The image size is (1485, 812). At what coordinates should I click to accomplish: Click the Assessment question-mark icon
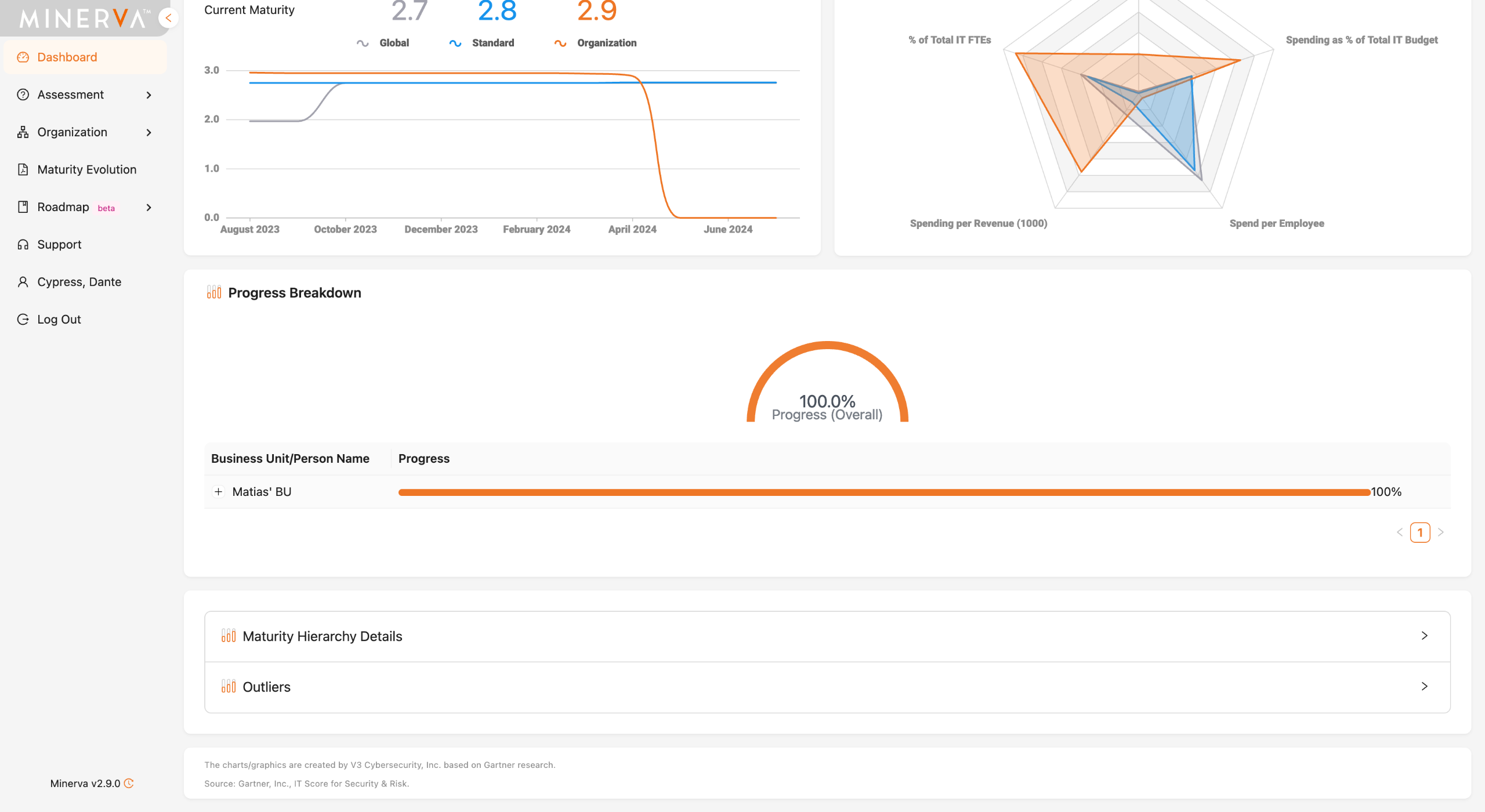pos(23,95)
